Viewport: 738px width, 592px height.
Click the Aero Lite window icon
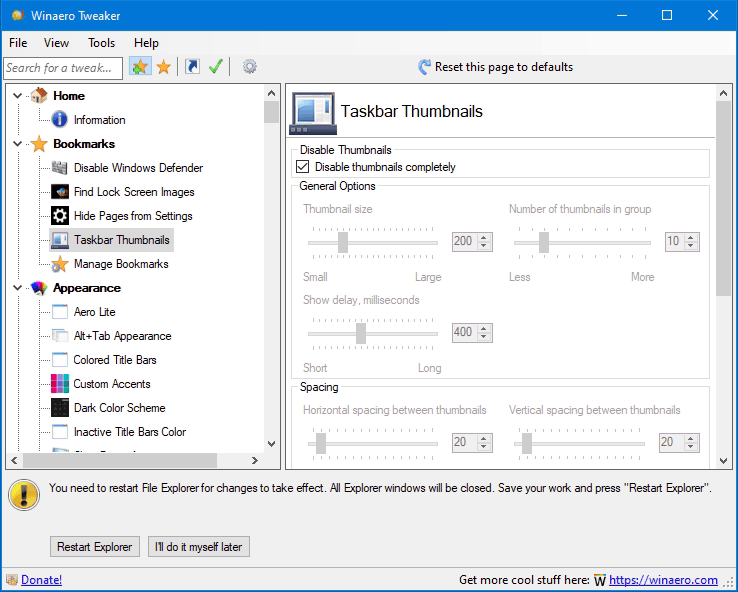tap(60, 312)
